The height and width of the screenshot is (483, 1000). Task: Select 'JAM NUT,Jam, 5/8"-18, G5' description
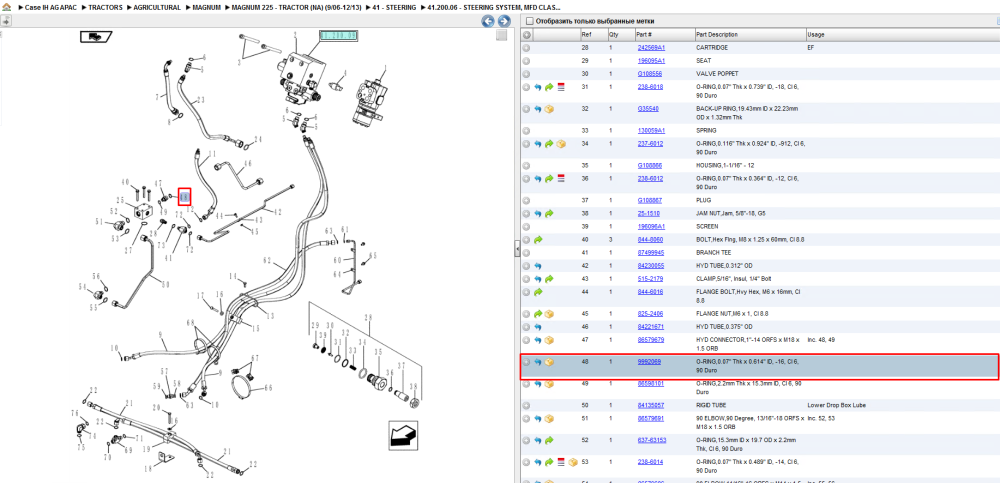732,214
